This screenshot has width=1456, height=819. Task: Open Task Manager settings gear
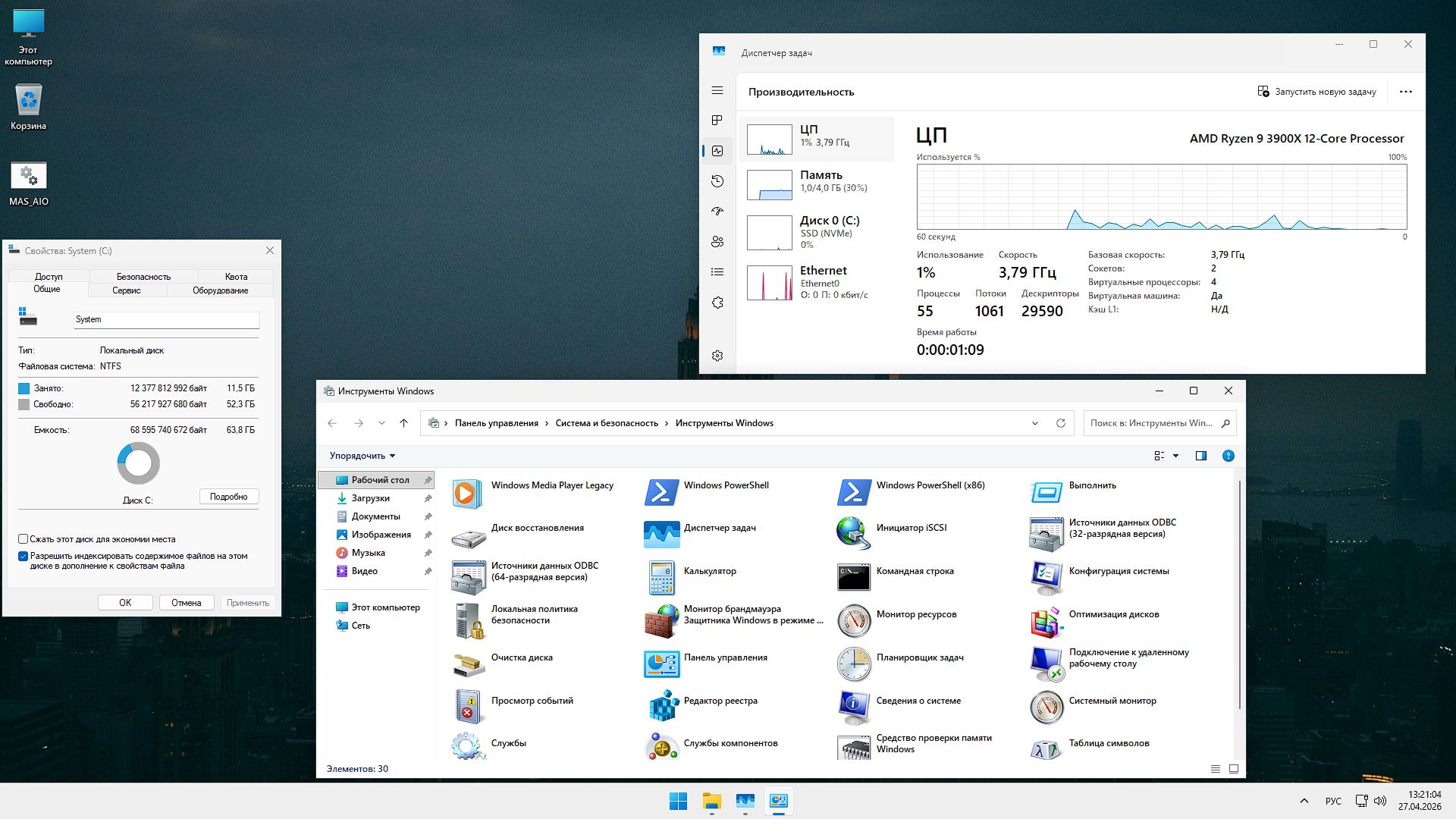[x=717, y=354]
